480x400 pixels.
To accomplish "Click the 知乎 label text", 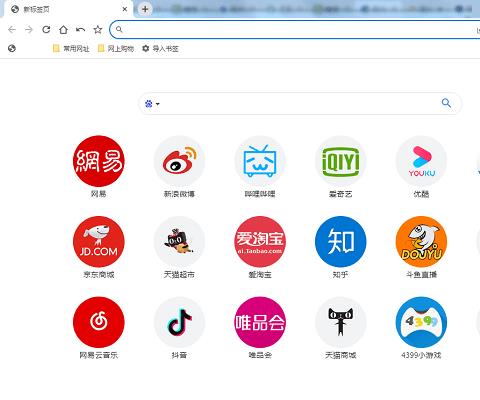I will point(341,274).
